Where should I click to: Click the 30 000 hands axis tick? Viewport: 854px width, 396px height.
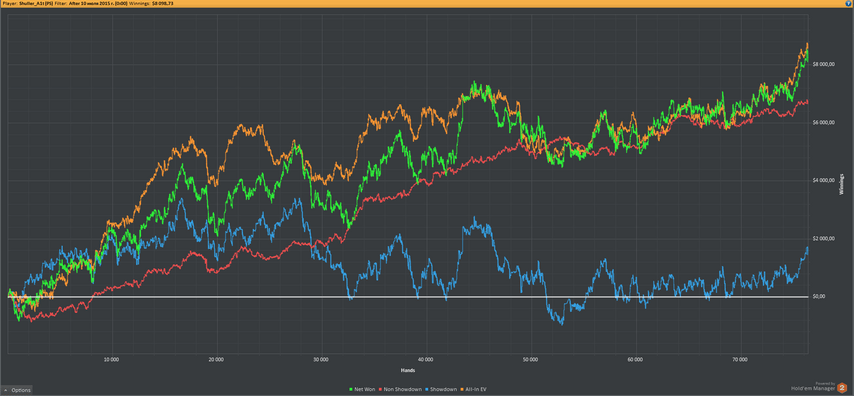point(321,360)
